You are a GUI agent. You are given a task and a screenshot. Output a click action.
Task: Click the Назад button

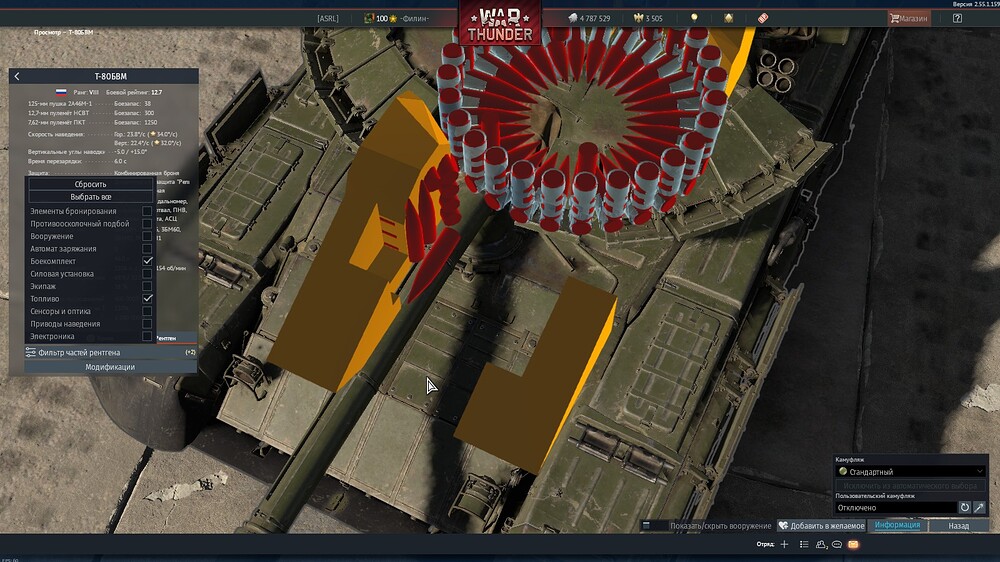(959, 526)
